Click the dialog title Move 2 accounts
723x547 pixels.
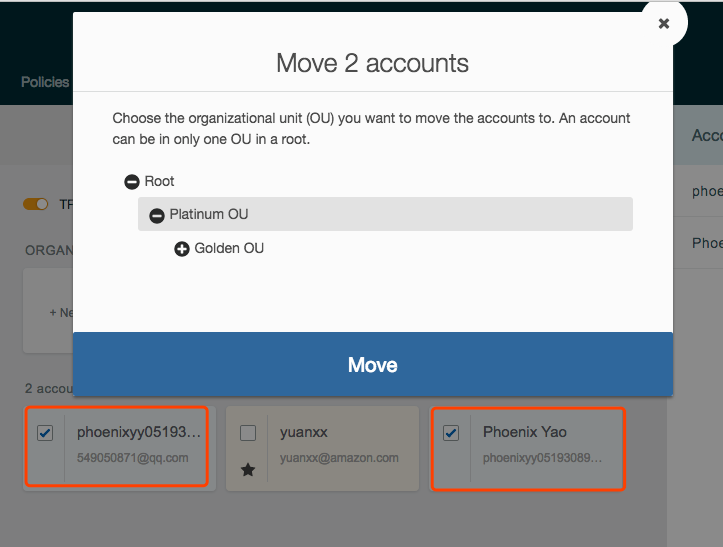[x=372, y=64]
